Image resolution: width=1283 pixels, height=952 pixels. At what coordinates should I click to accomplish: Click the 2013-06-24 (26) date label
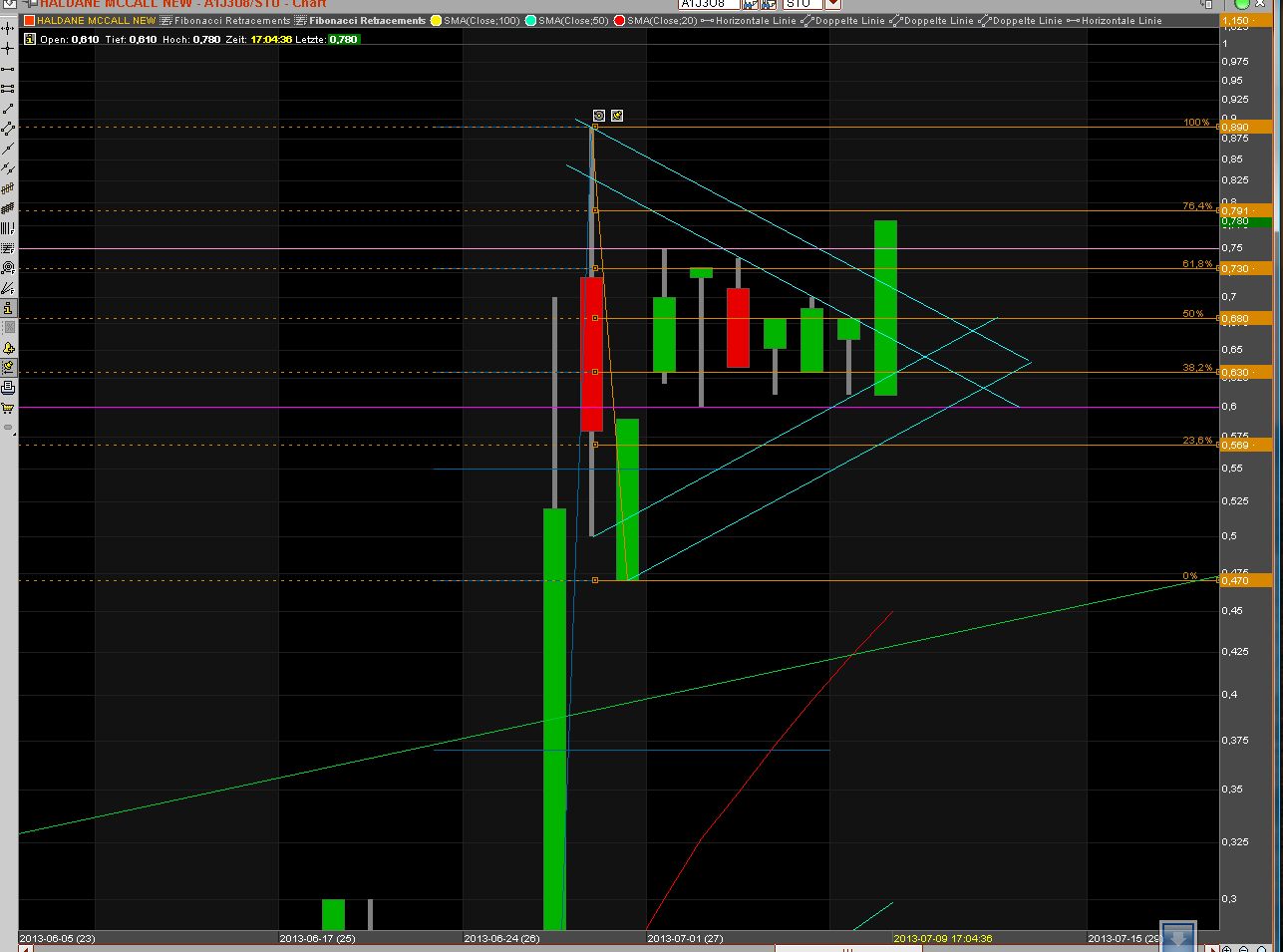click(502, 938)
